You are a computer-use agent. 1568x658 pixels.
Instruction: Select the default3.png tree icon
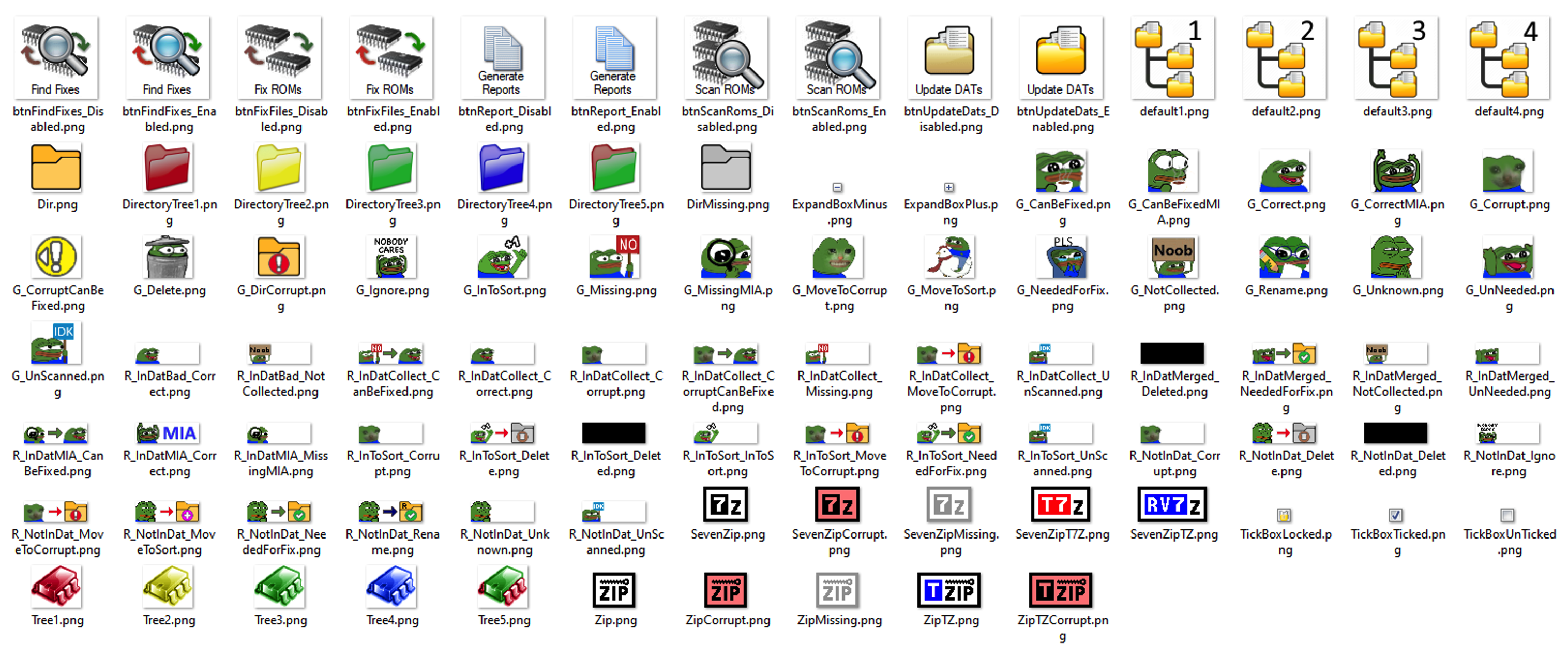(1396, 58)
